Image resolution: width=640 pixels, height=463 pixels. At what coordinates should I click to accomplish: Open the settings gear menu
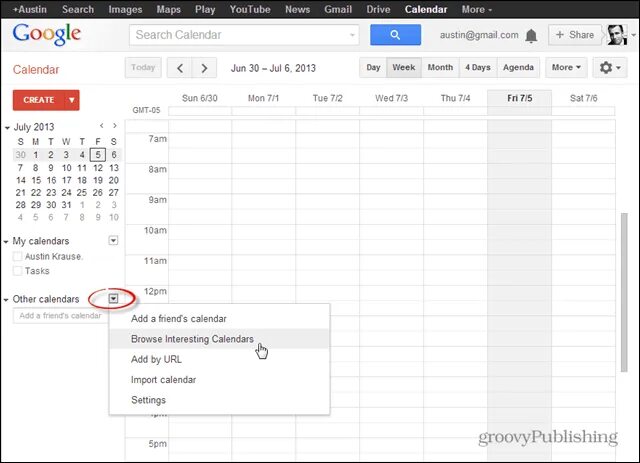[610, 67]
